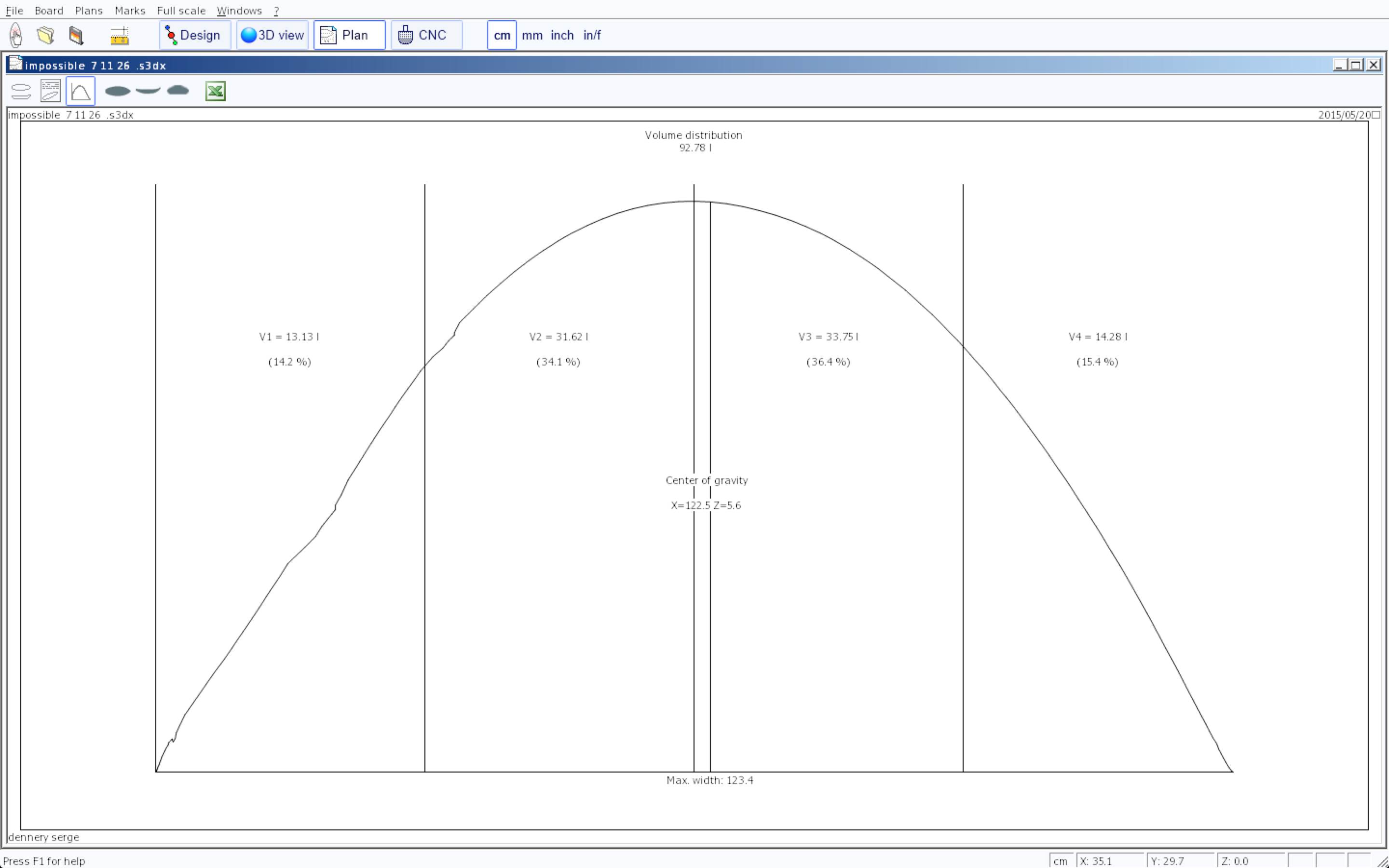Select inch as the measurement unit
Screen dimensions: 1389x868
(561, 35)
